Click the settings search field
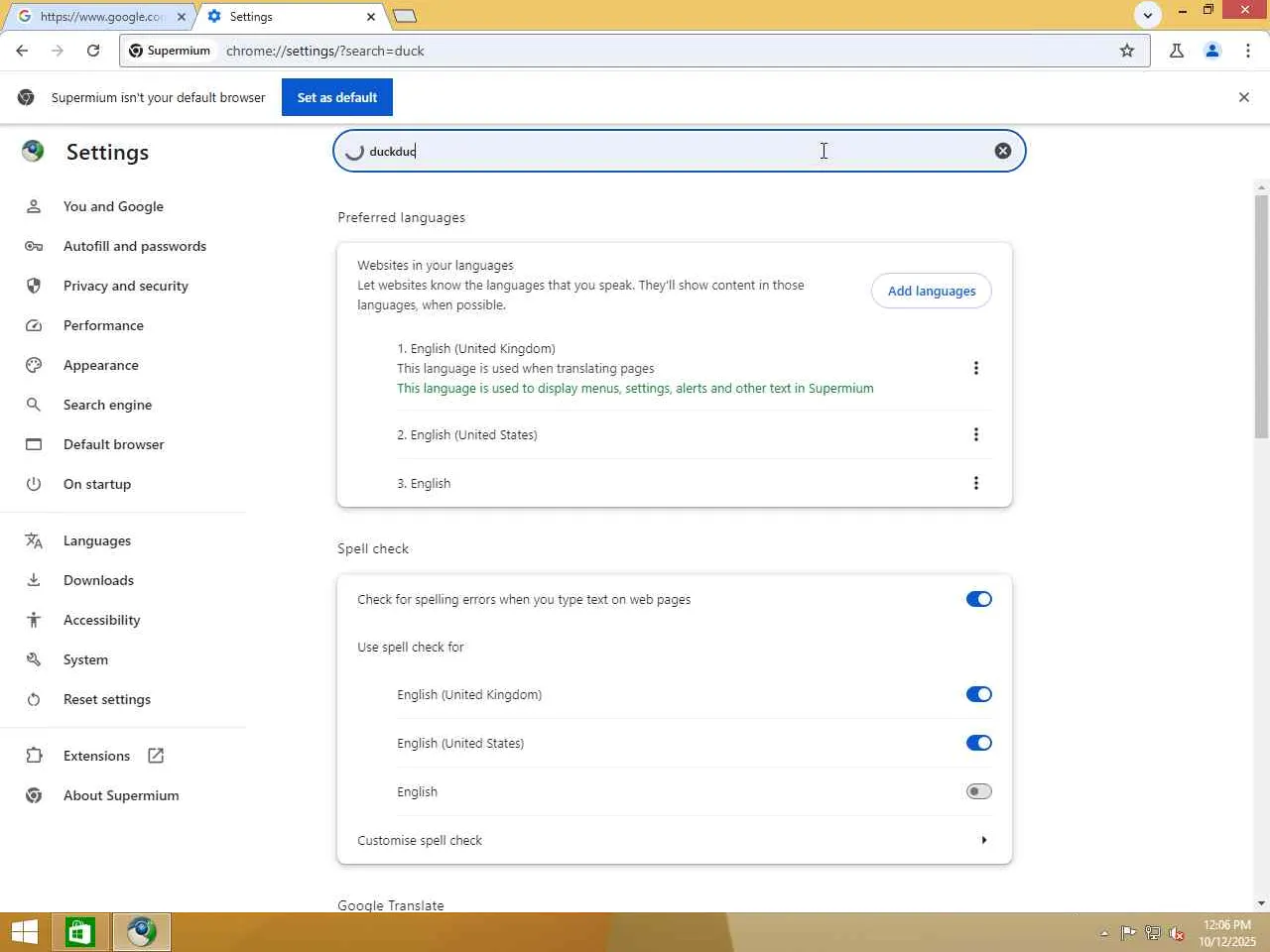 point(679,151)
